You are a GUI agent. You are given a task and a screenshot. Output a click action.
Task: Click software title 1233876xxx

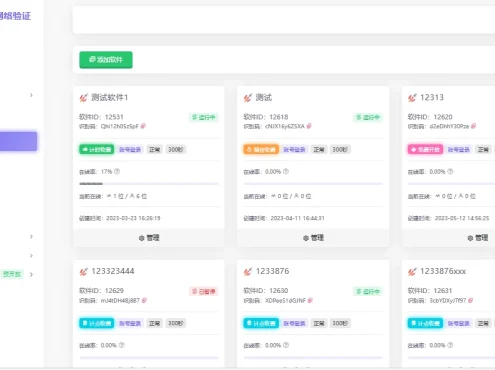coord(443,271)
